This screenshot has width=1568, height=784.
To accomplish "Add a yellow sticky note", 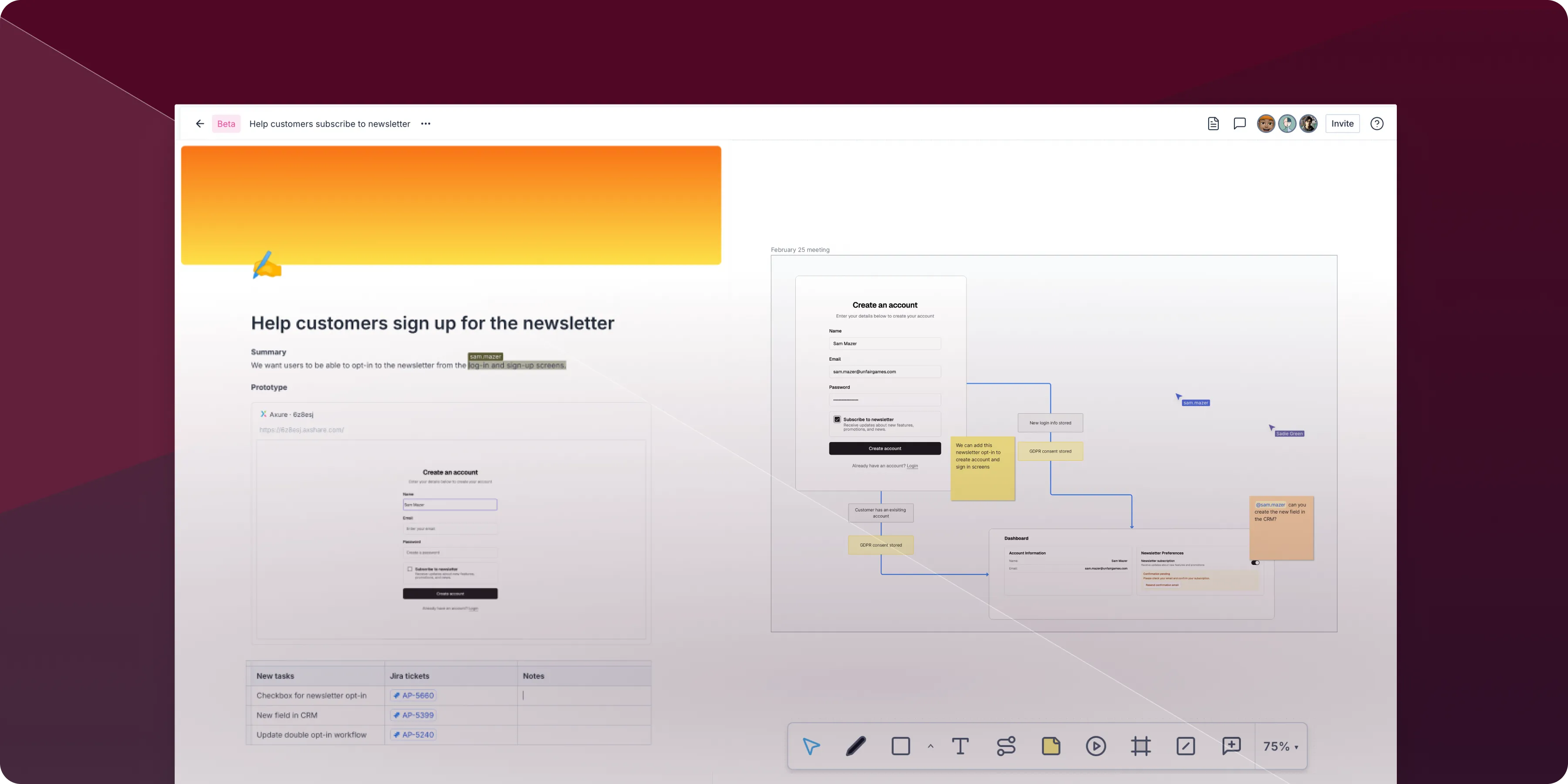I will [1051, 746].
